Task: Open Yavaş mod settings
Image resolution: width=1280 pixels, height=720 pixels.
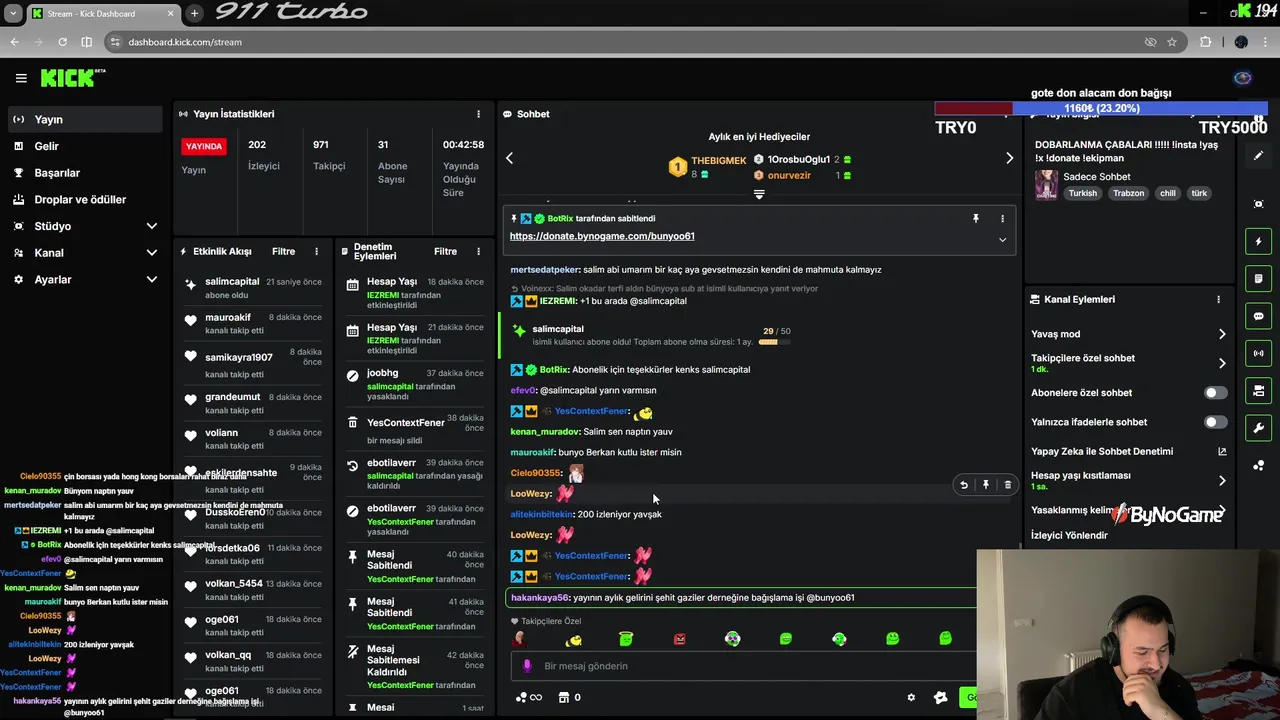Action: (1129, 334)
